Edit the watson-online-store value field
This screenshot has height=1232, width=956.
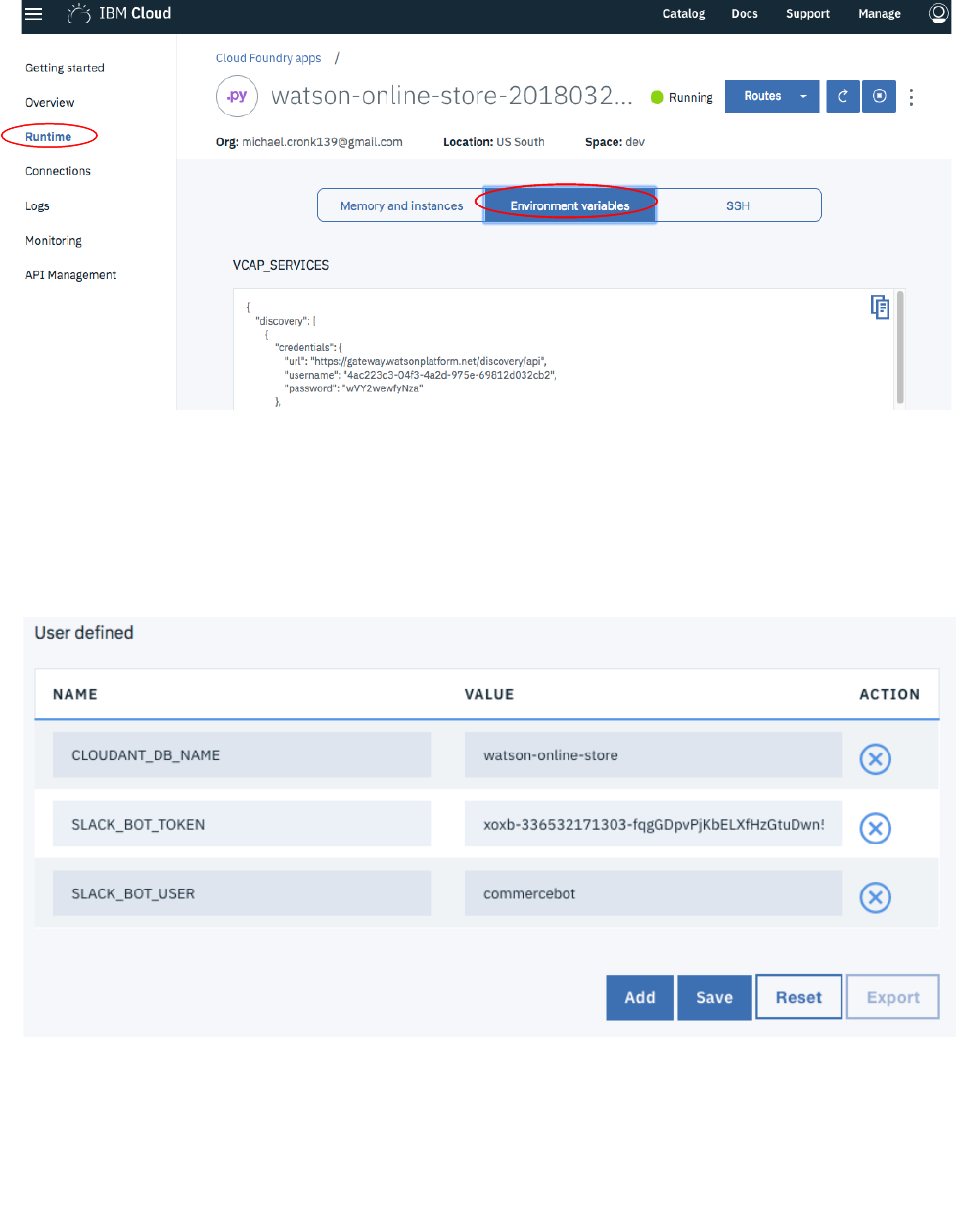click(654, 754)
